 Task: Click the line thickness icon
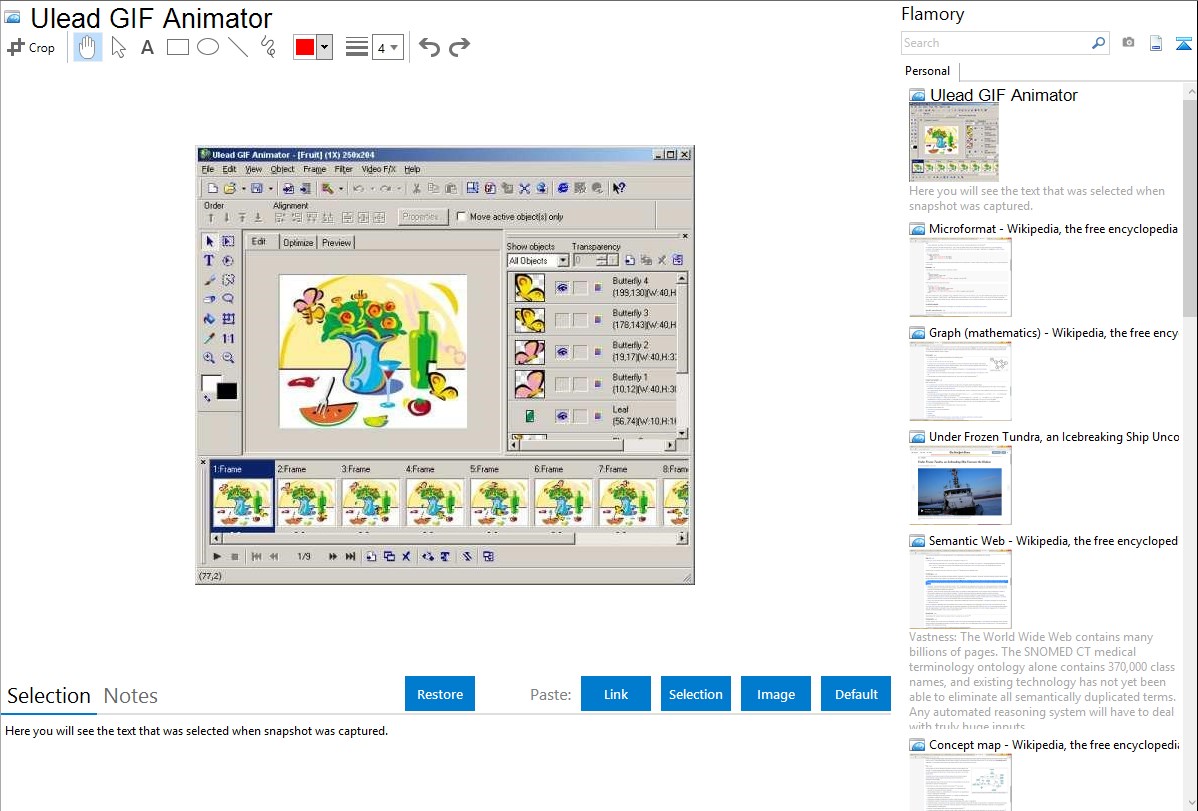(356, 47)
